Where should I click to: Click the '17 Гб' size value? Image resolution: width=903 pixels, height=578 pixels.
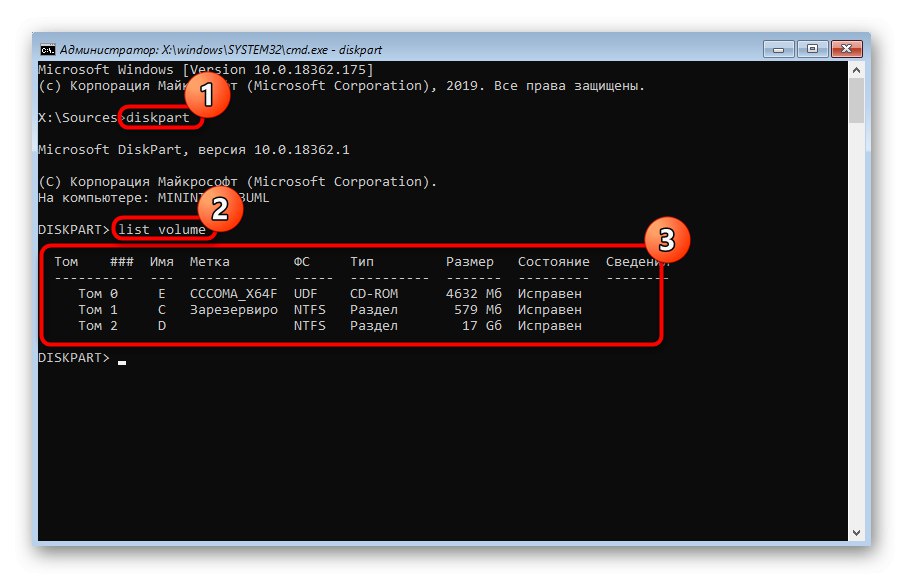pyautogui.click(x=481, y=326)
